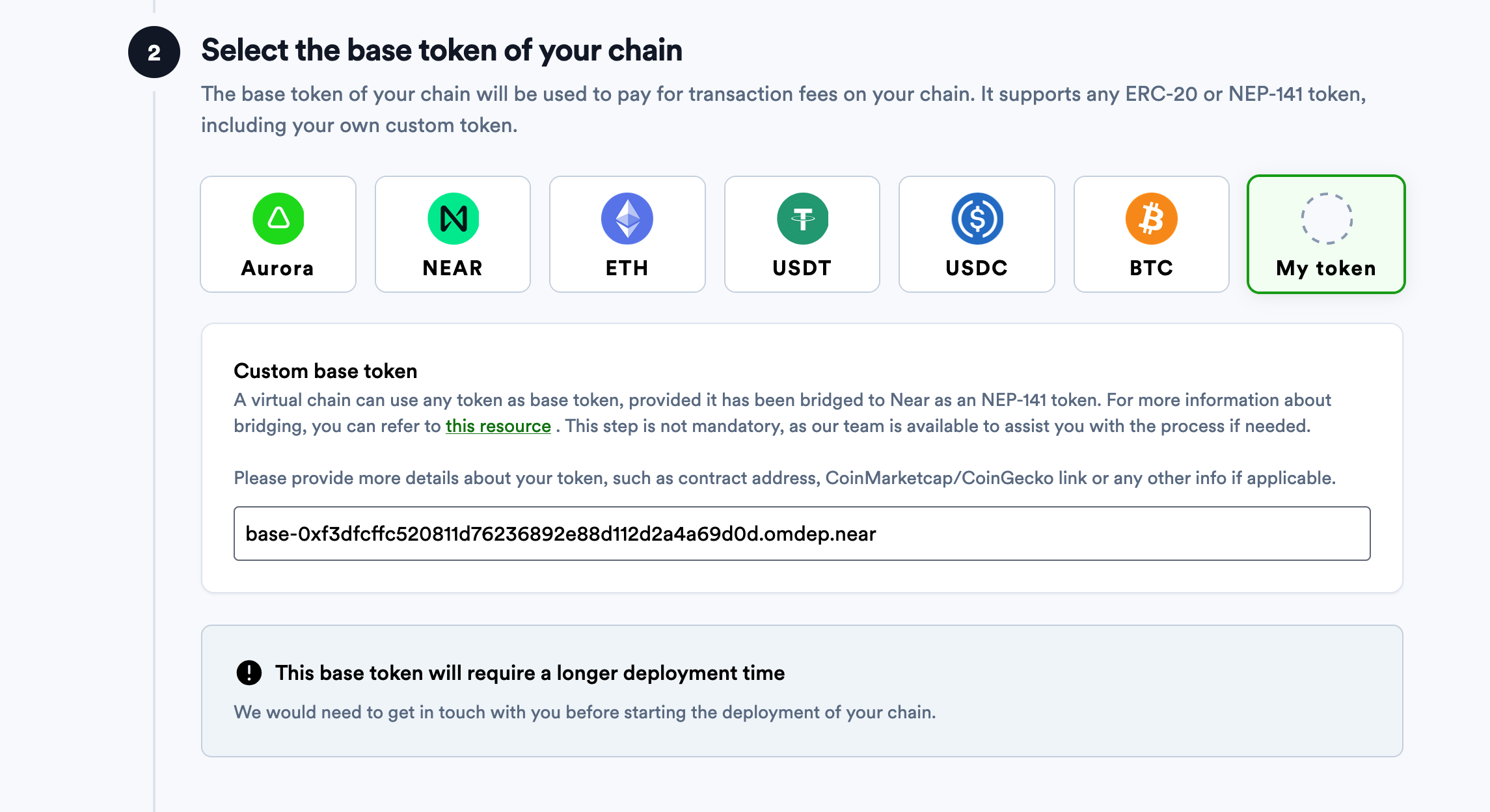Deselect the My token option
This screenshot has width=1490, height=812.
coord(1326,234)
